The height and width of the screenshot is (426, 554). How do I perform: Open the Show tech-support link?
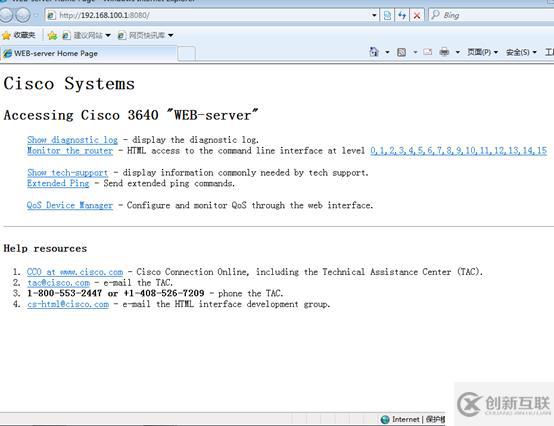click(x=67, y=173)
